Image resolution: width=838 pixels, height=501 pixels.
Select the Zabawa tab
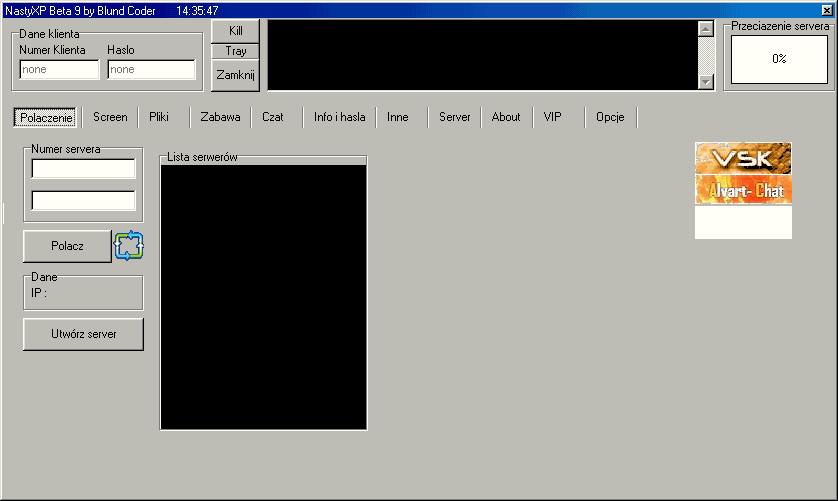[x=220, y=117]
